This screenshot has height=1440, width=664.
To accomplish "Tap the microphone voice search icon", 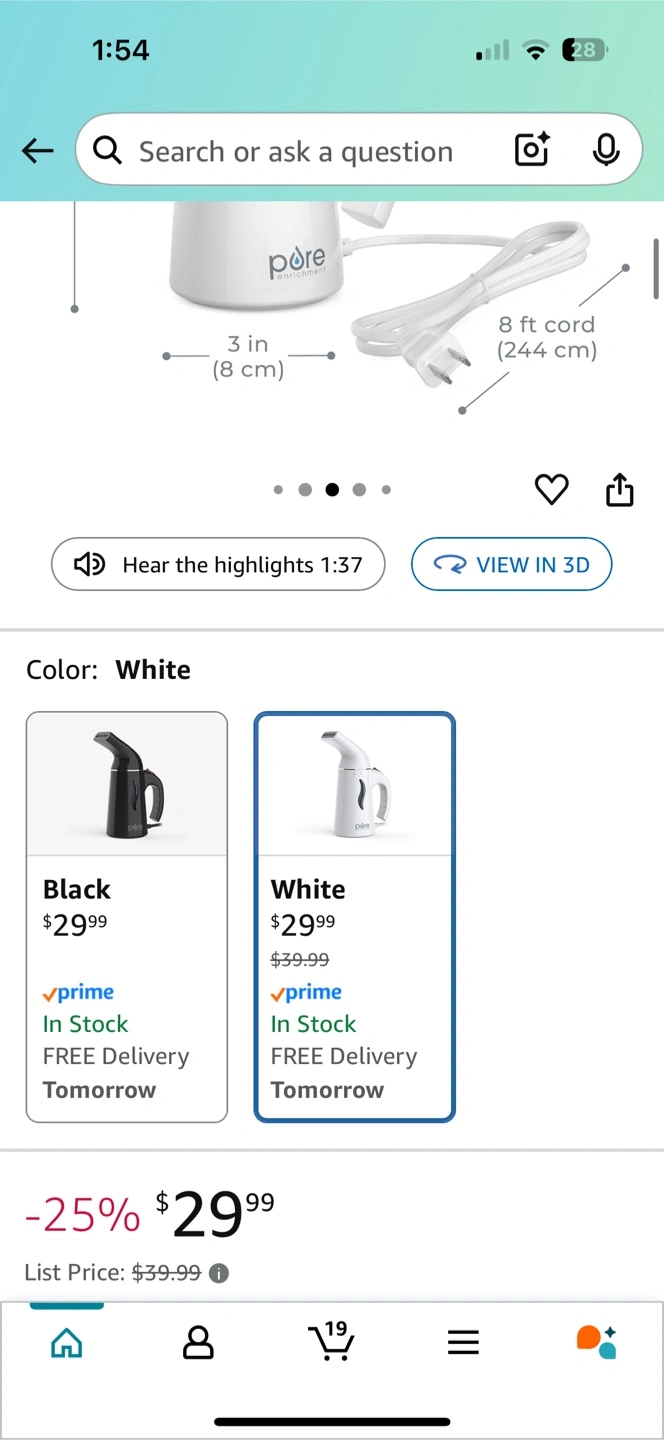I will 605,151.
